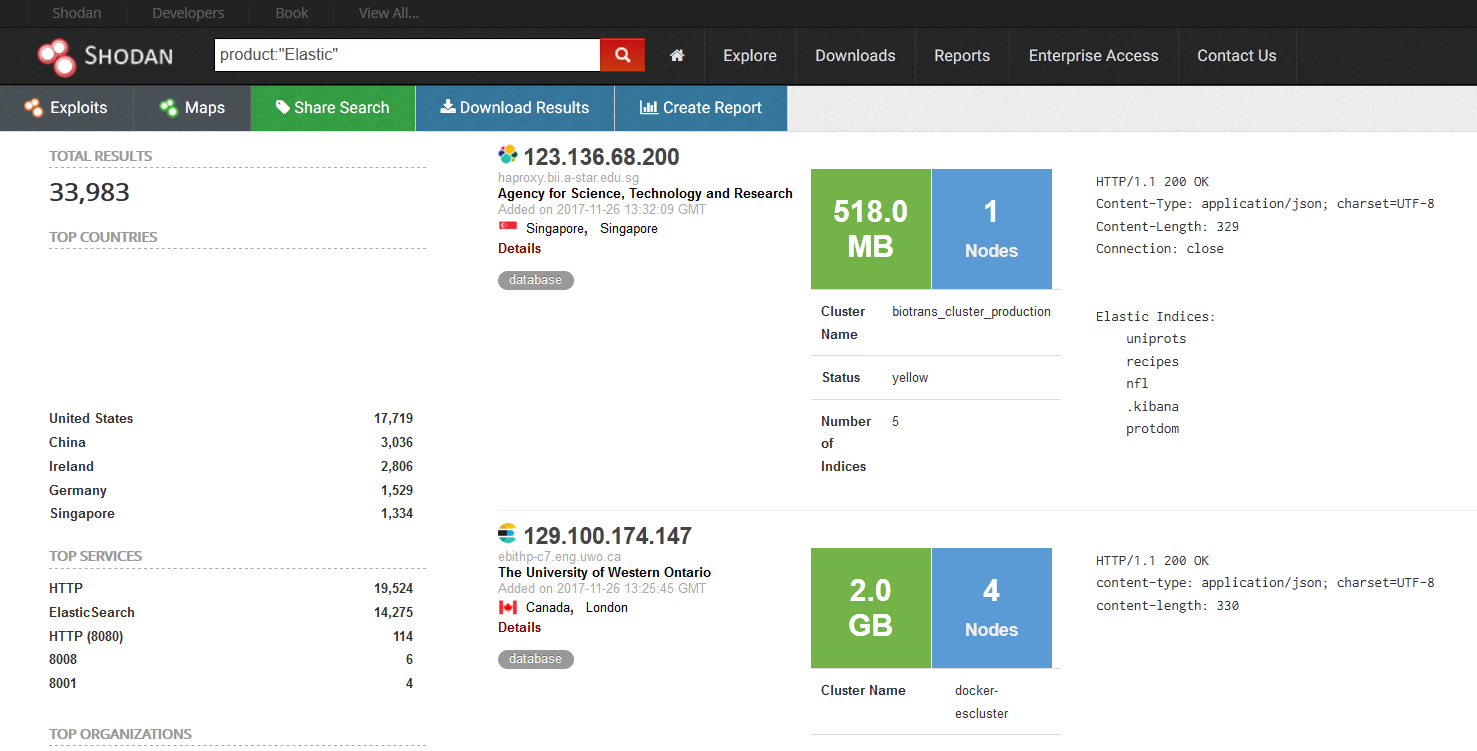
Task: Click database tag under Singapore result
Action: (x=535, y=280)
